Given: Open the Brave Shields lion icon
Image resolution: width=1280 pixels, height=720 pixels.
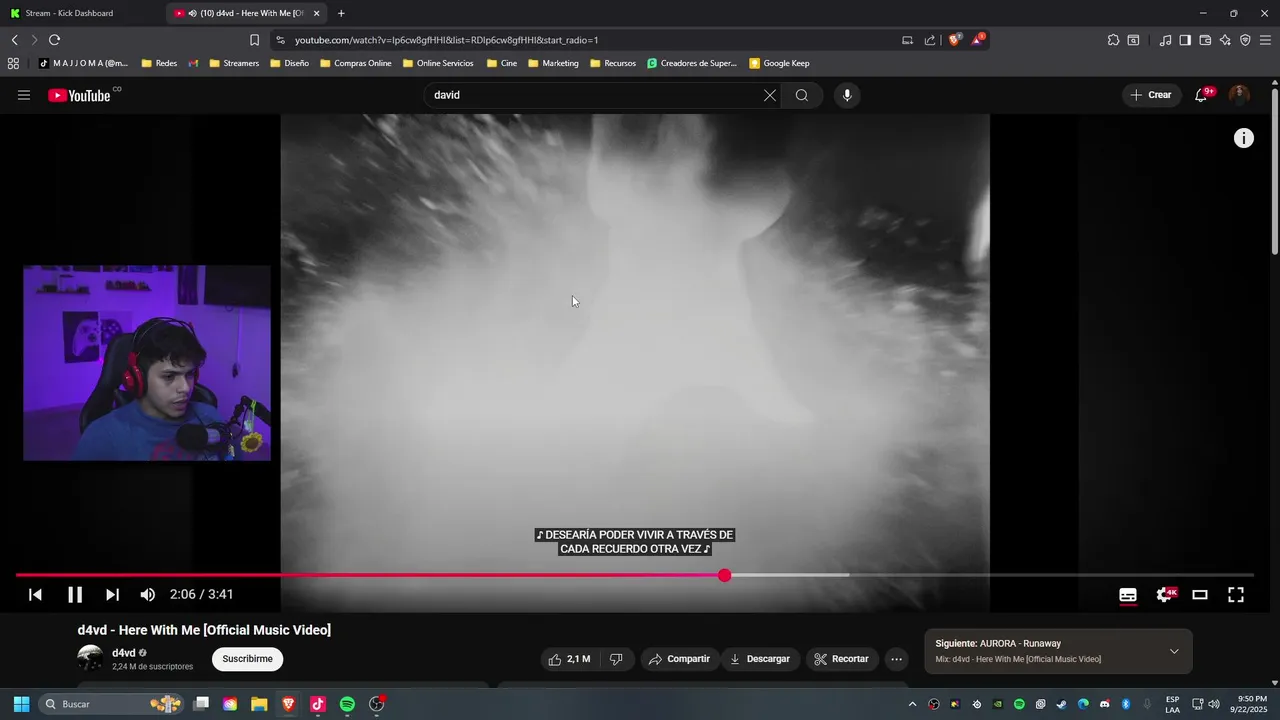Looking at the screenshot, I should click(x=954, y=40).
